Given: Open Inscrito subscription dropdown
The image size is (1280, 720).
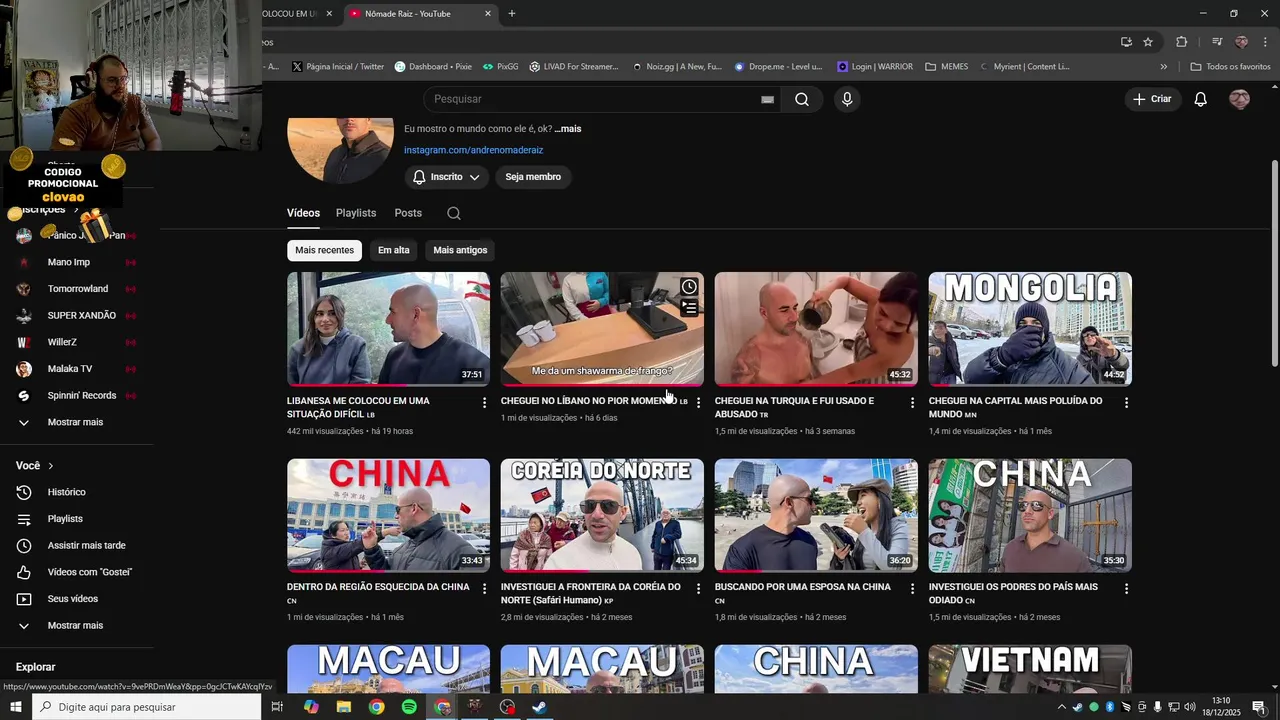Looking at the screenshot, I should (x=446, y=177).
